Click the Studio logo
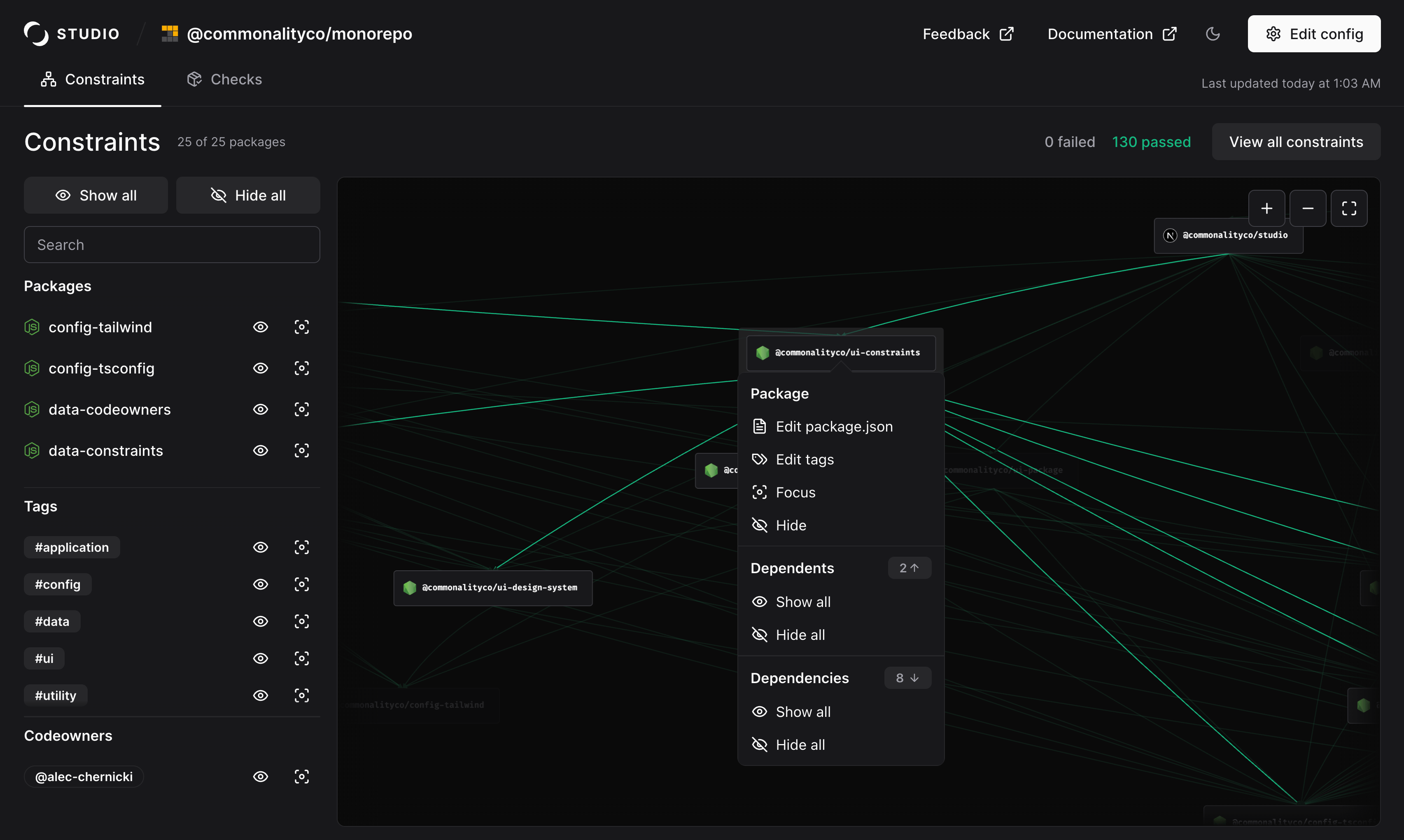Viewport: 1404px width, 840px height. (x=71, y=33)
